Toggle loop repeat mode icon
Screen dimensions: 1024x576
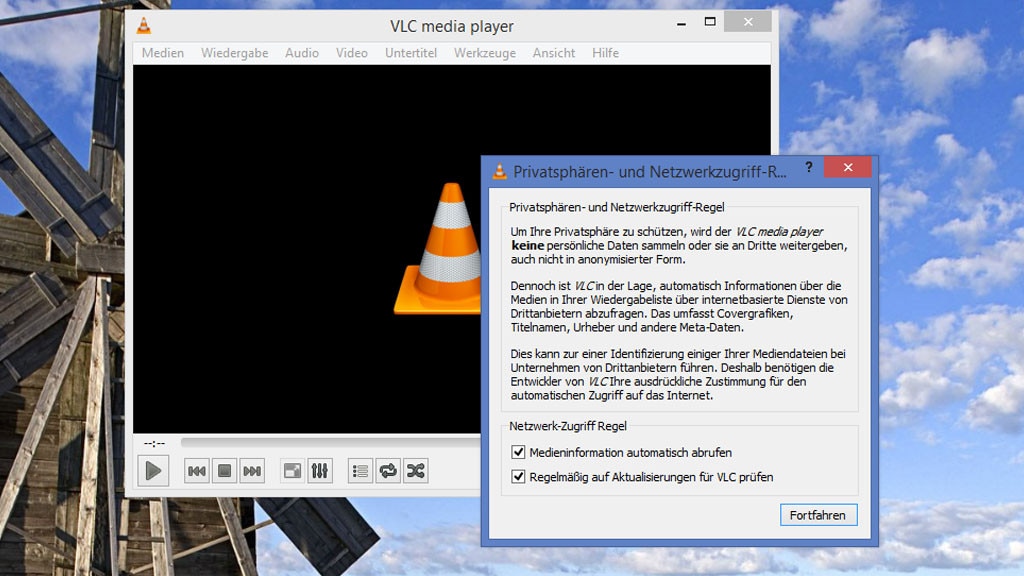[388, 471]
